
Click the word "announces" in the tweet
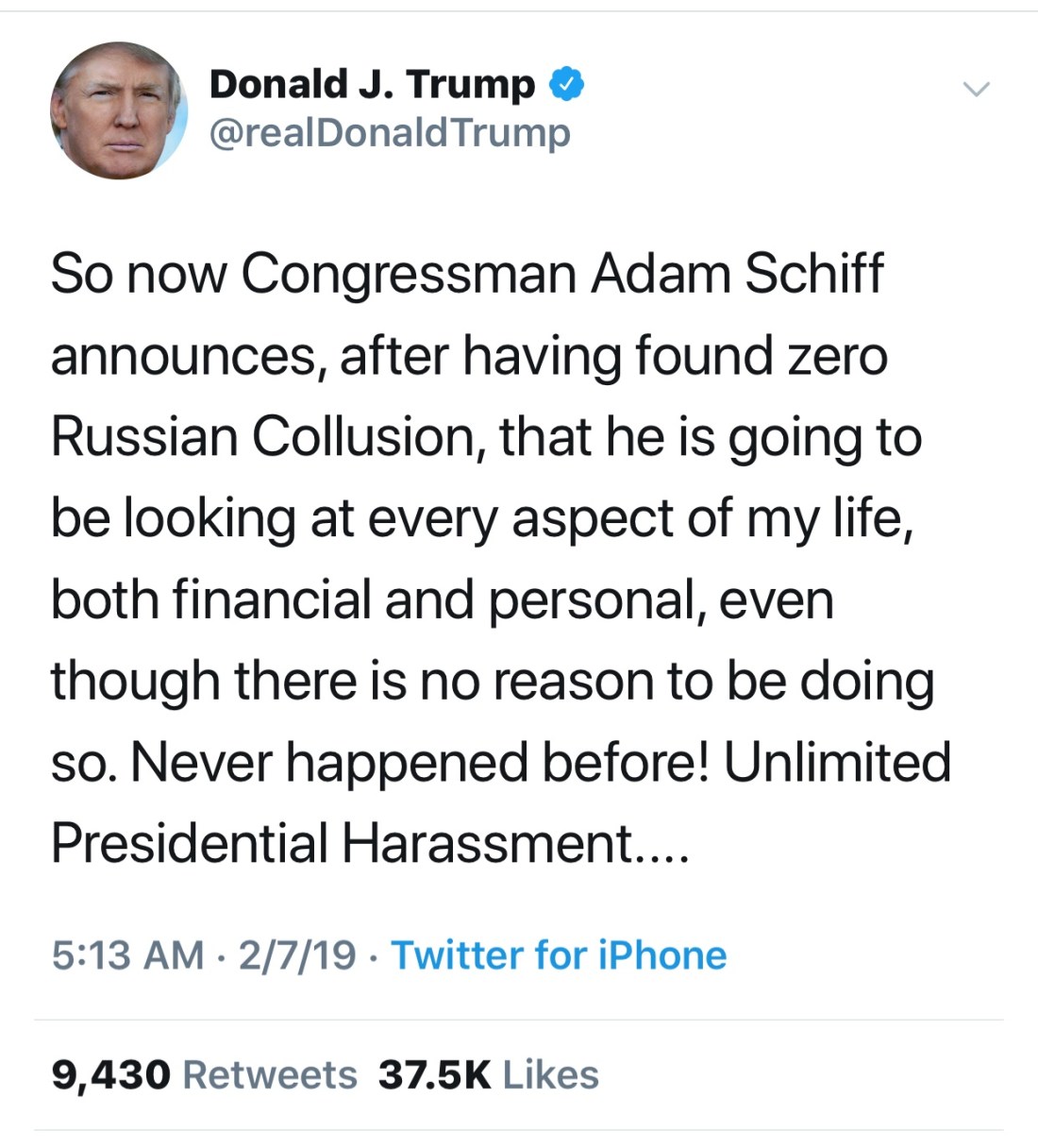click(x=182, y=357)
